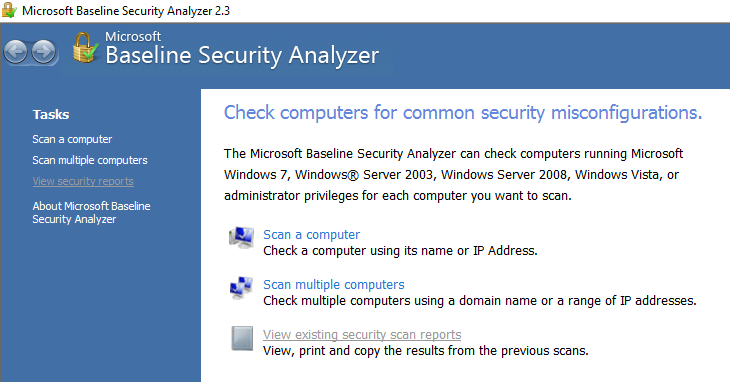Click the text about viewing previous scan results
The height and width of the screenshot is (382, 730).
pos(426,350)
